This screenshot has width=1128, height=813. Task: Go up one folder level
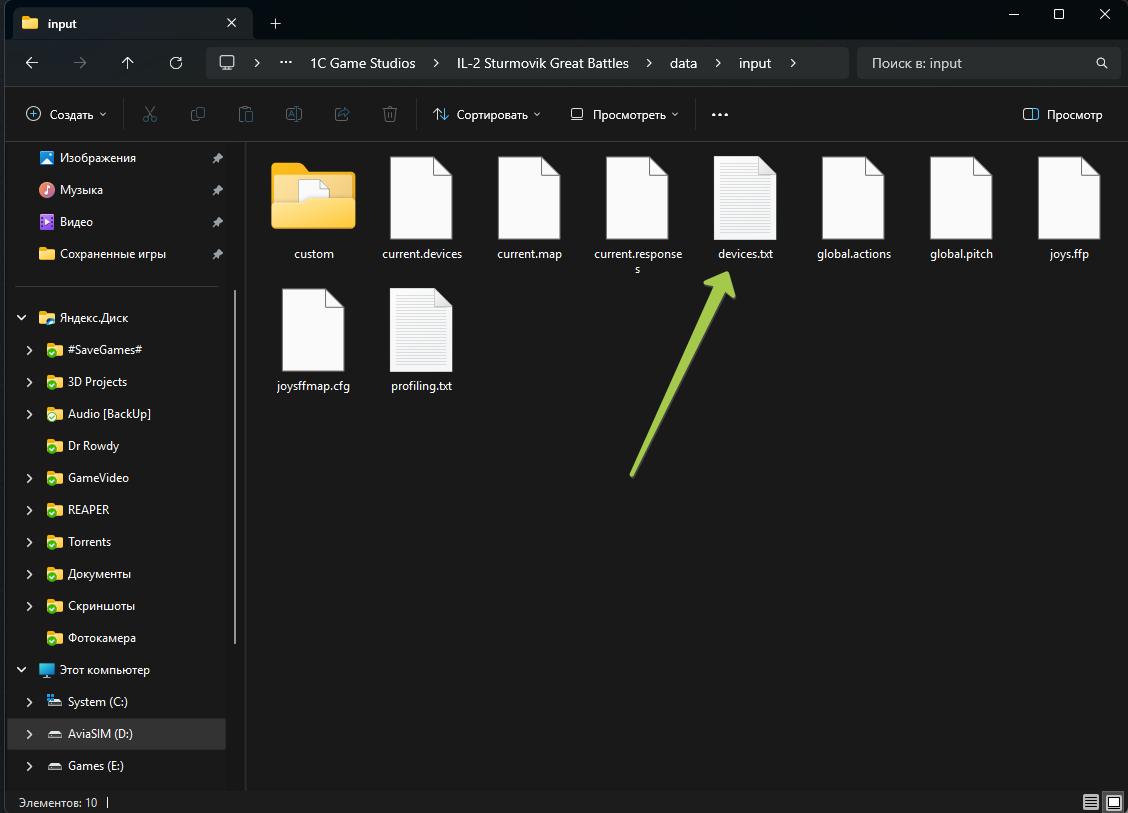(127, 63)
